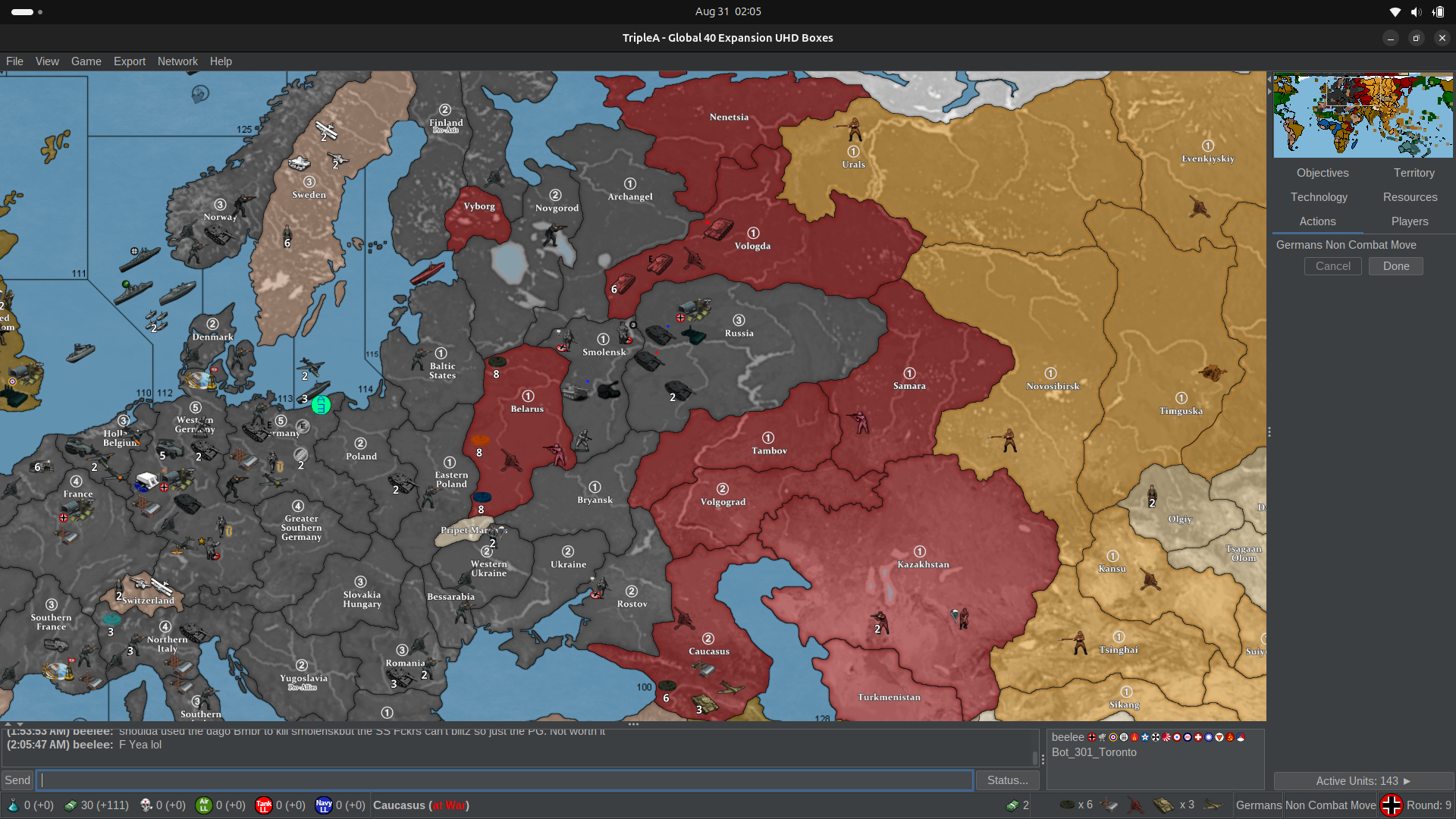Image resolution: width=1456 pixels, height=819 pixels.
Task: Click the blue Navy LL resource icon
Action: 324,805
